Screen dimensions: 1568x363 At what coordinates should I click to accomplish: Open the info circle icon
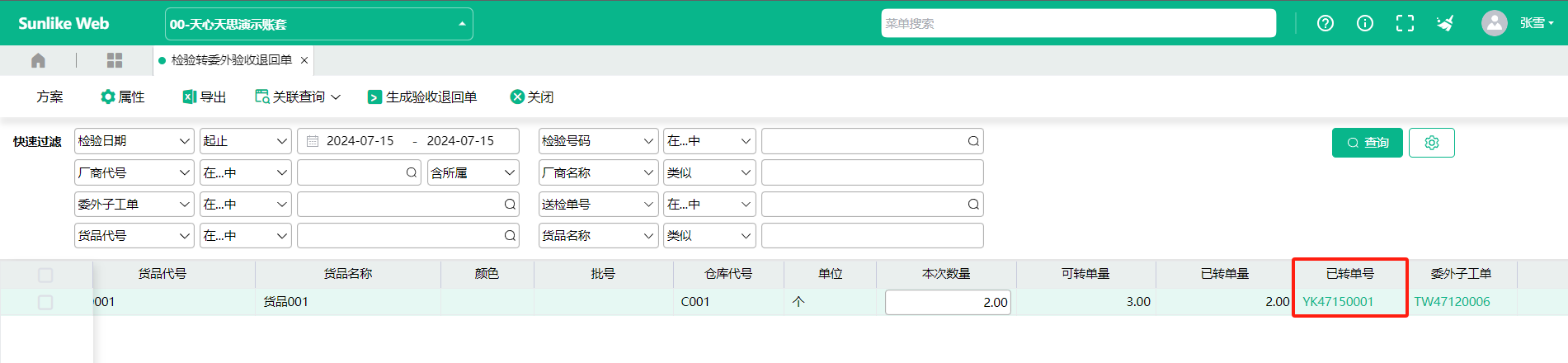coord(1365,23)
